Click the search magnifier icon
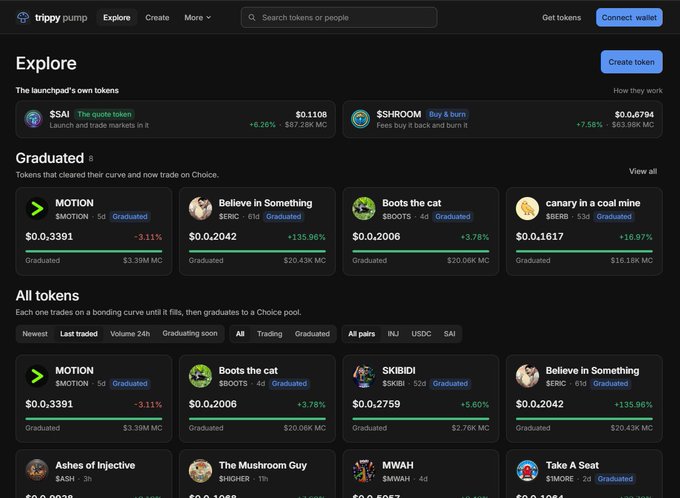This screenshot has width=680, height=498. (x=252, y=17)
